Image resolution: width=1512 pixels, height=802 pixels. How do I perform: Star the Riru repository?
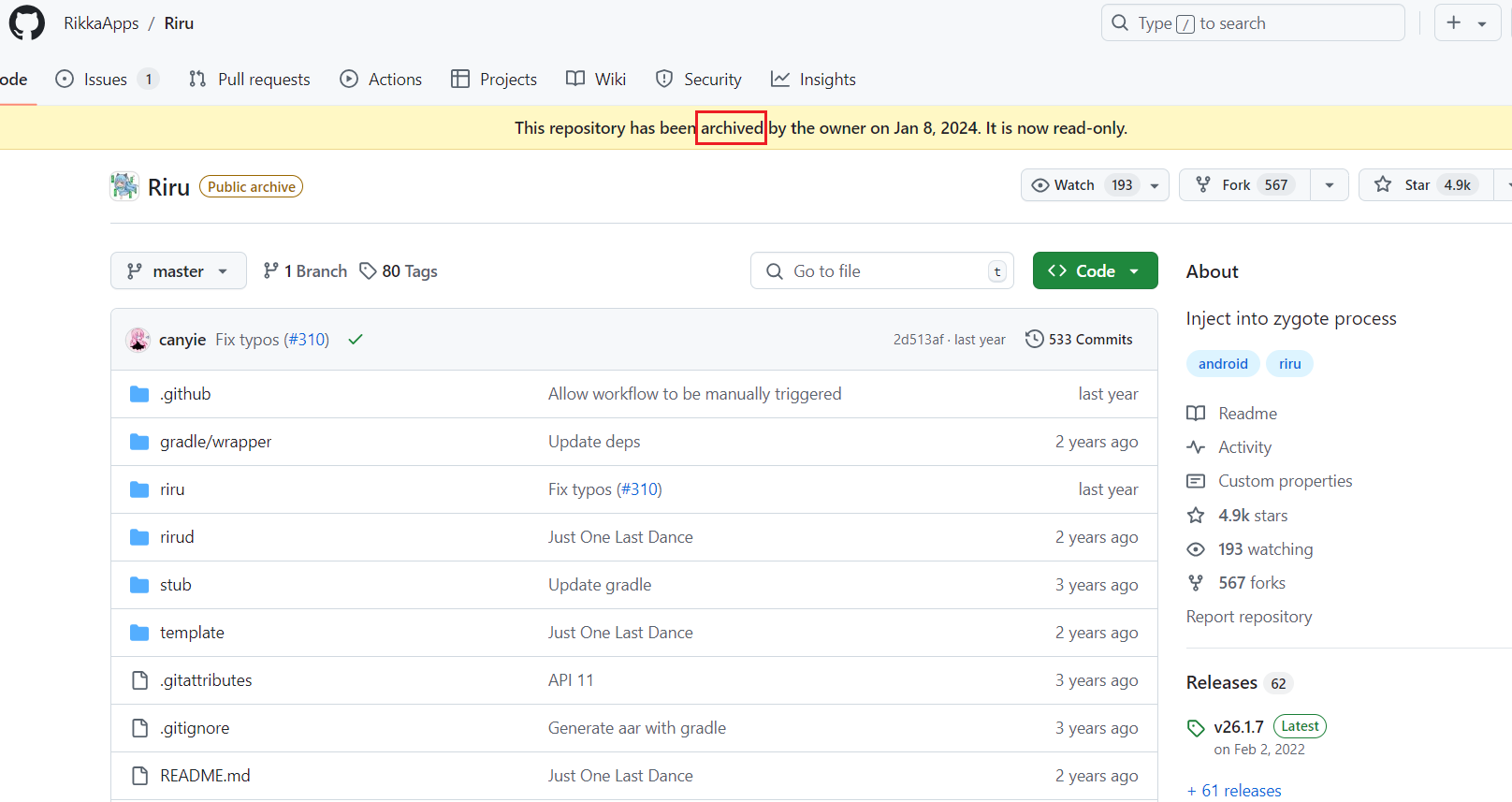click(1426, 185)
